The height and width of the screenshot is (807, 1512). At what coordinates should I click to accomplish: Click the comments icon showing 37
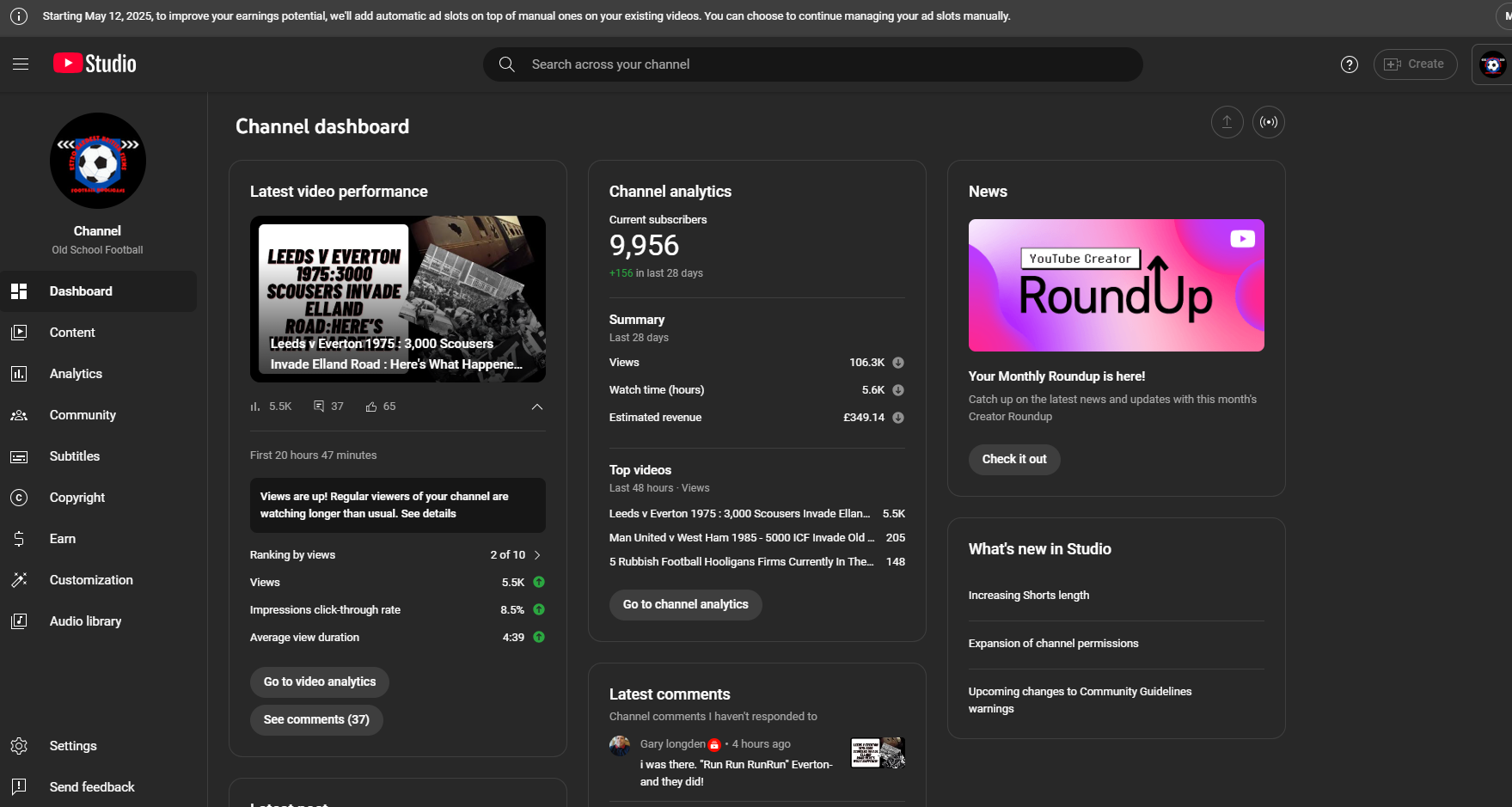319,407
